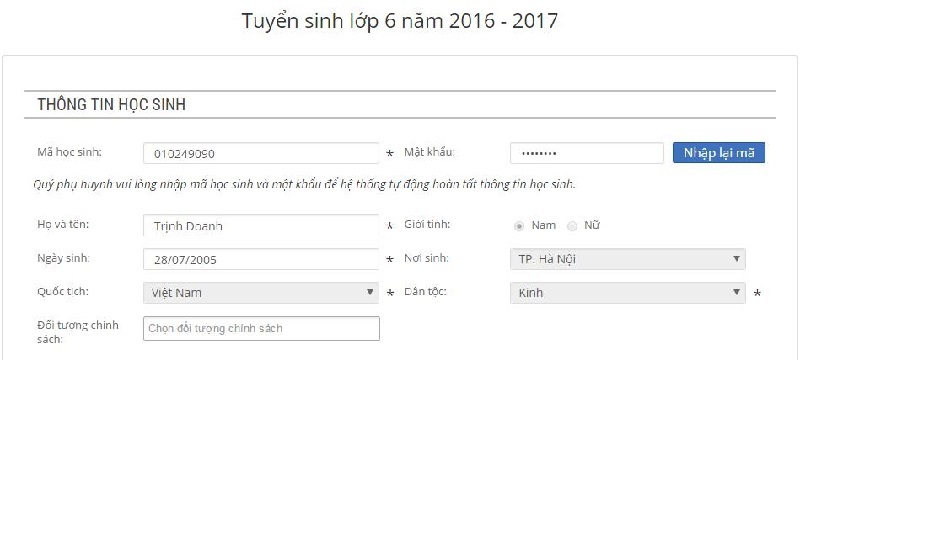This screenshot has width=949, height=558.
Task: Click the Chọn đối tượng chính sách field
Action: click(x=260, y=328)
